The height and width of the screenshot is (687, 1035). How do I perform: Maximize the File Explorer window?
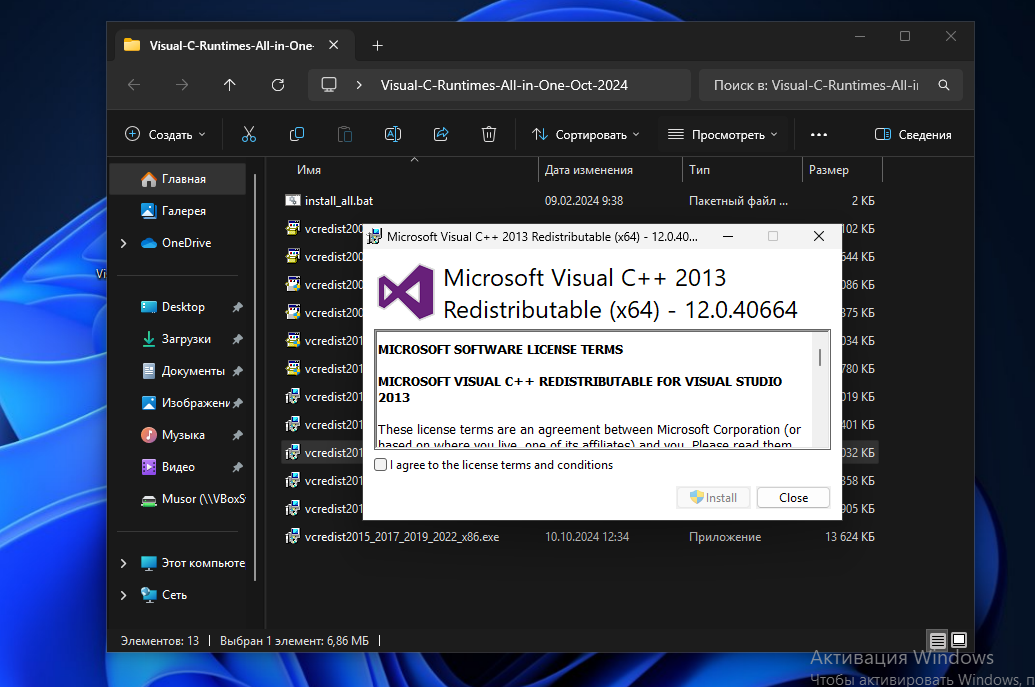click(905, 36)
